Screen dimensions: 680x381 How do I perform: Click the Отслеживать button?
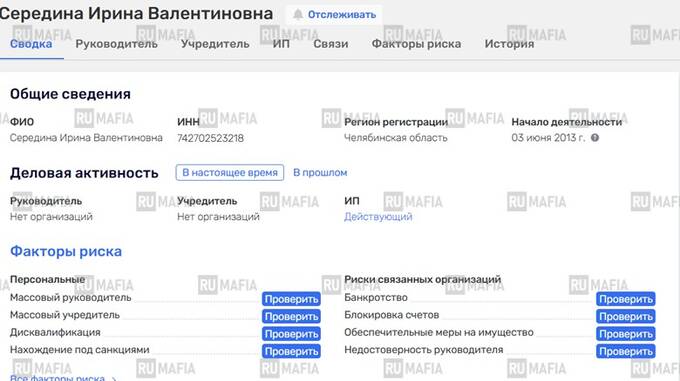334,14
